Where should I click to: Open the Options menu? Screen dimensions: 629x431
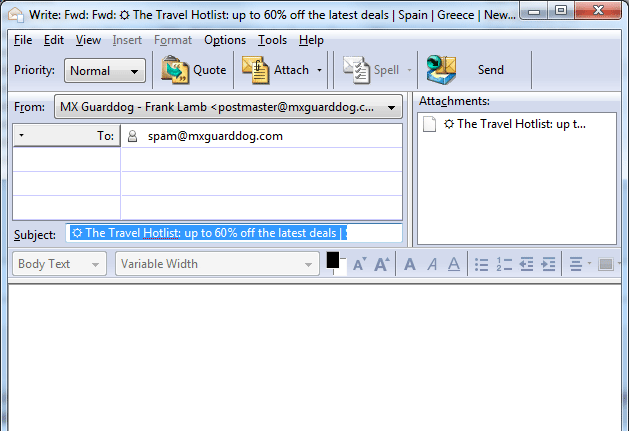click(224, 40)
